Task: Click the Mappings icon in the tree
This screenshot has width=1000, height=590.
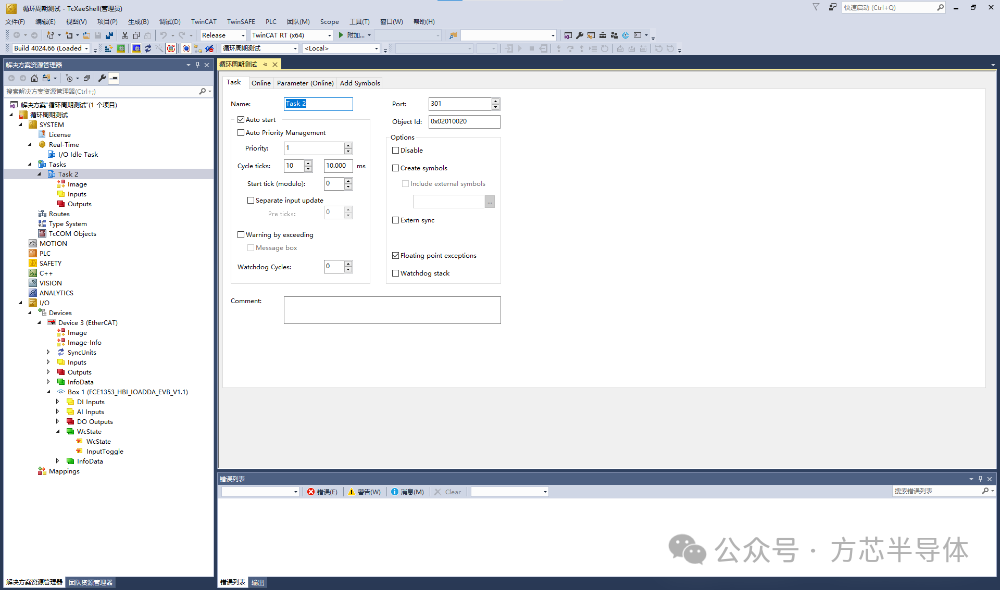Action: coord(41,471)
